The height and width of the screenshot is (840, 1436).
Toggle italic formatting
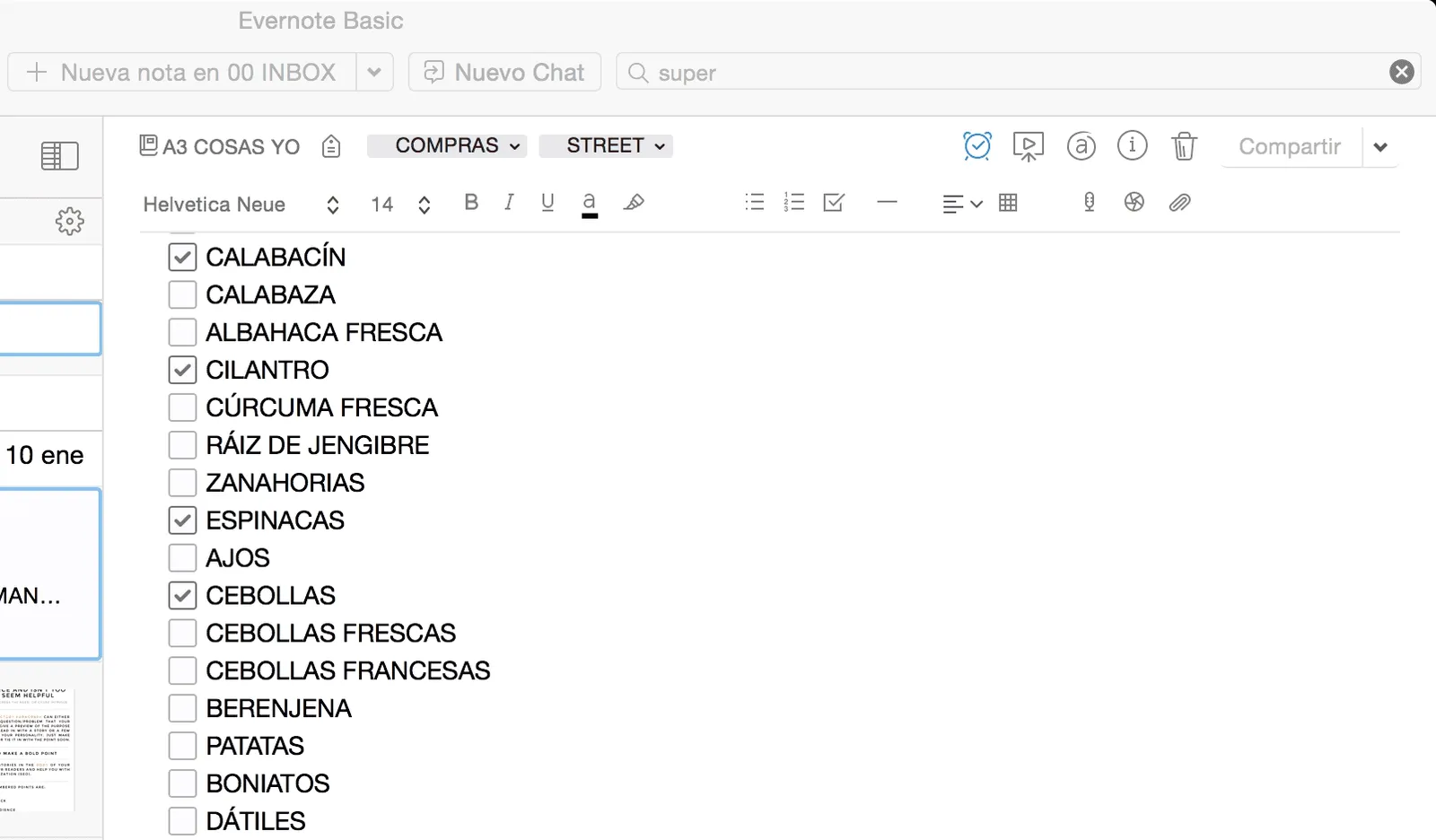click(x=509, y=202)
